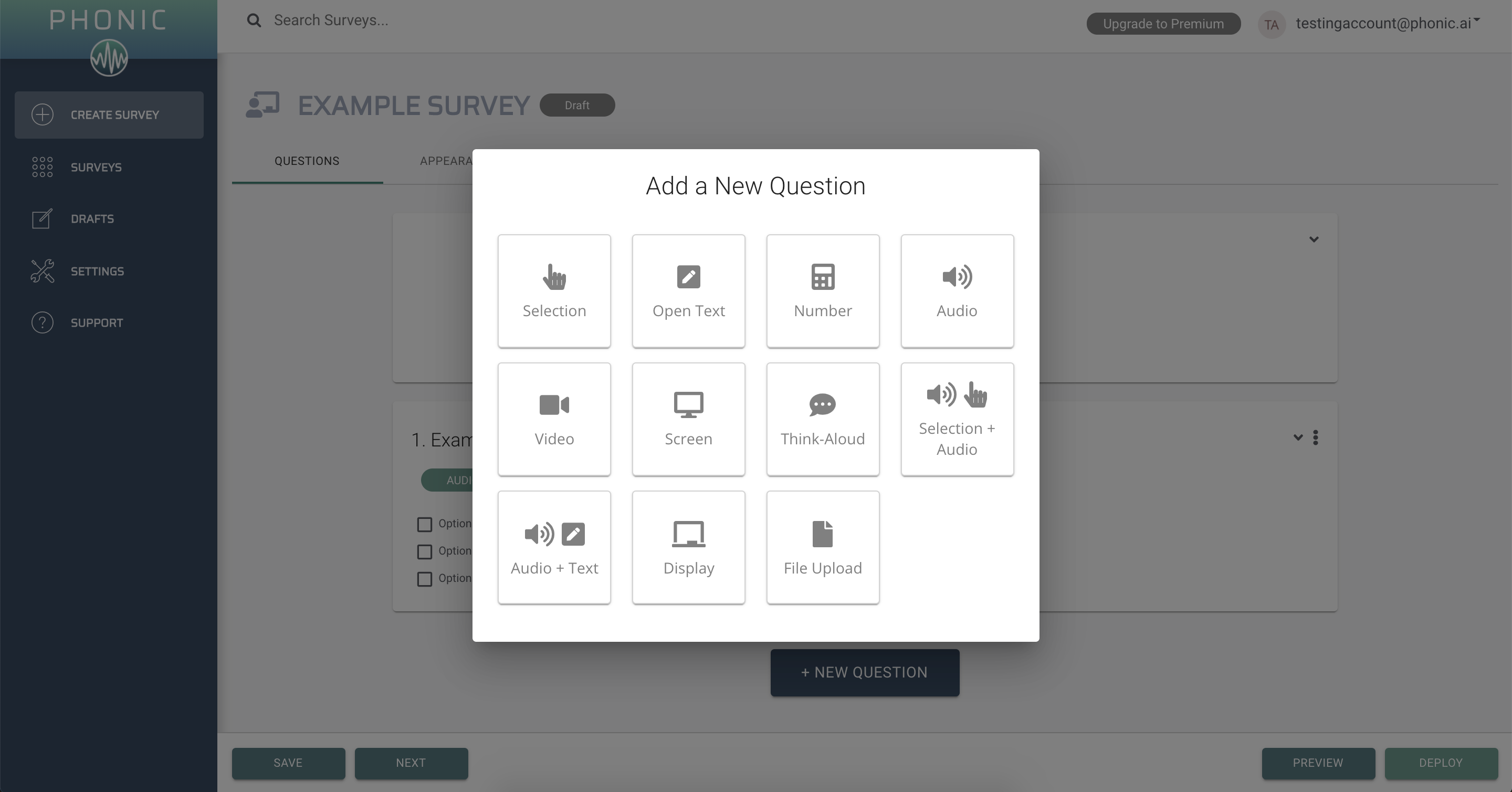The width and height of the screenshot is (1512, 792).
Task: Select the Audio question type
Action: point(956,291)
